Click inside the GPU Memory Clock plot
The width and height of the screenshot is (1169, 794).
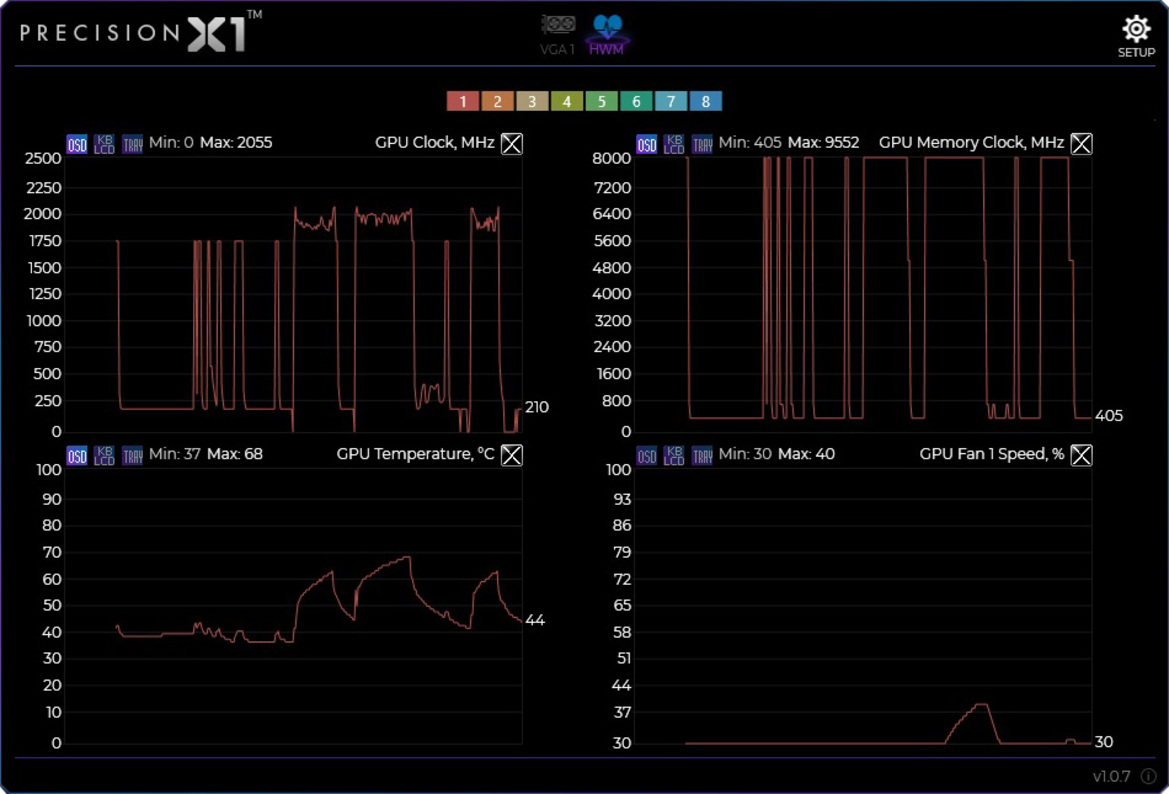tap(863, 294)
